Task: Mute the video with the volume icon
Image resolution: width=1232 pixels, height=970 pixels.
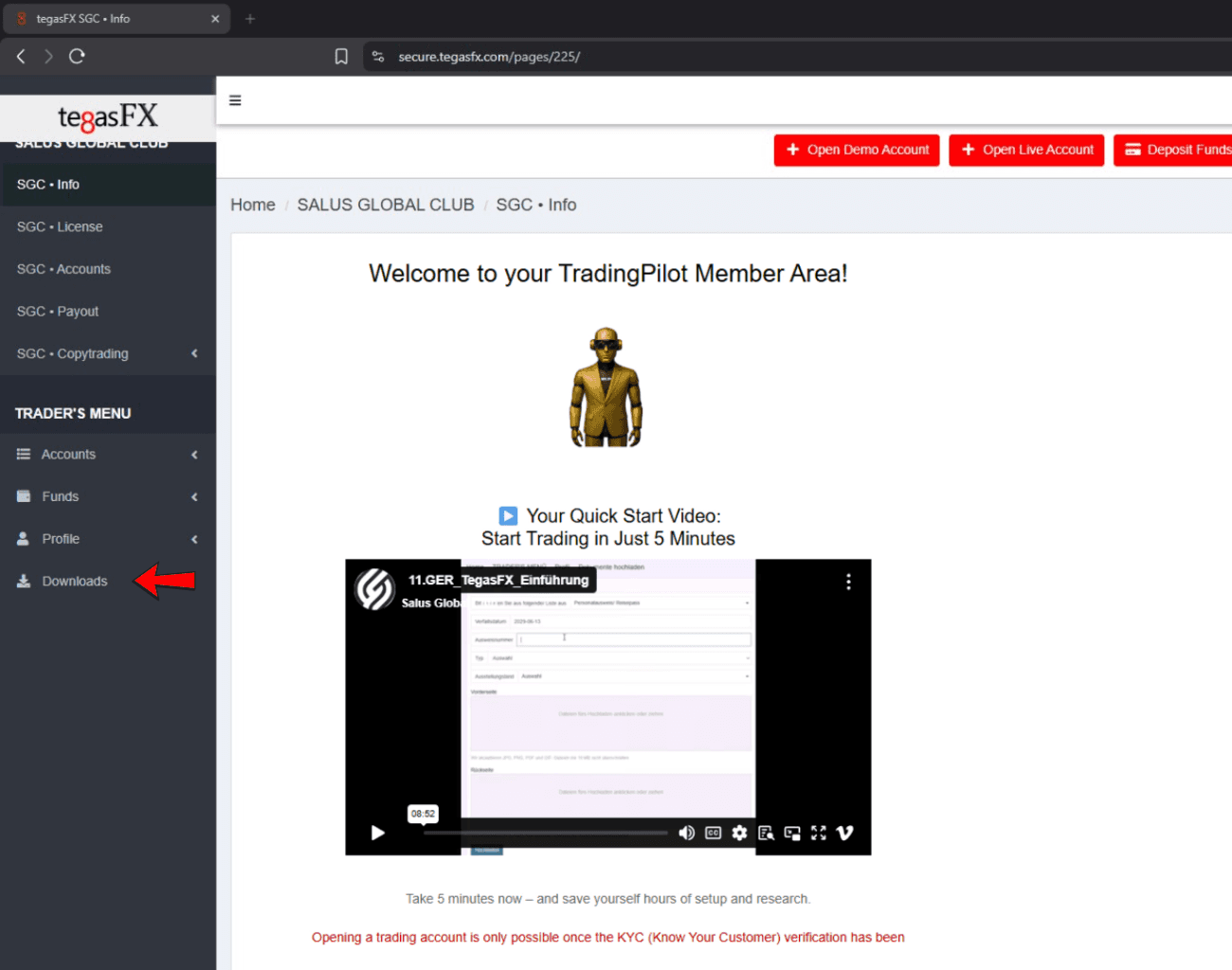Action: tap(686, 833)
